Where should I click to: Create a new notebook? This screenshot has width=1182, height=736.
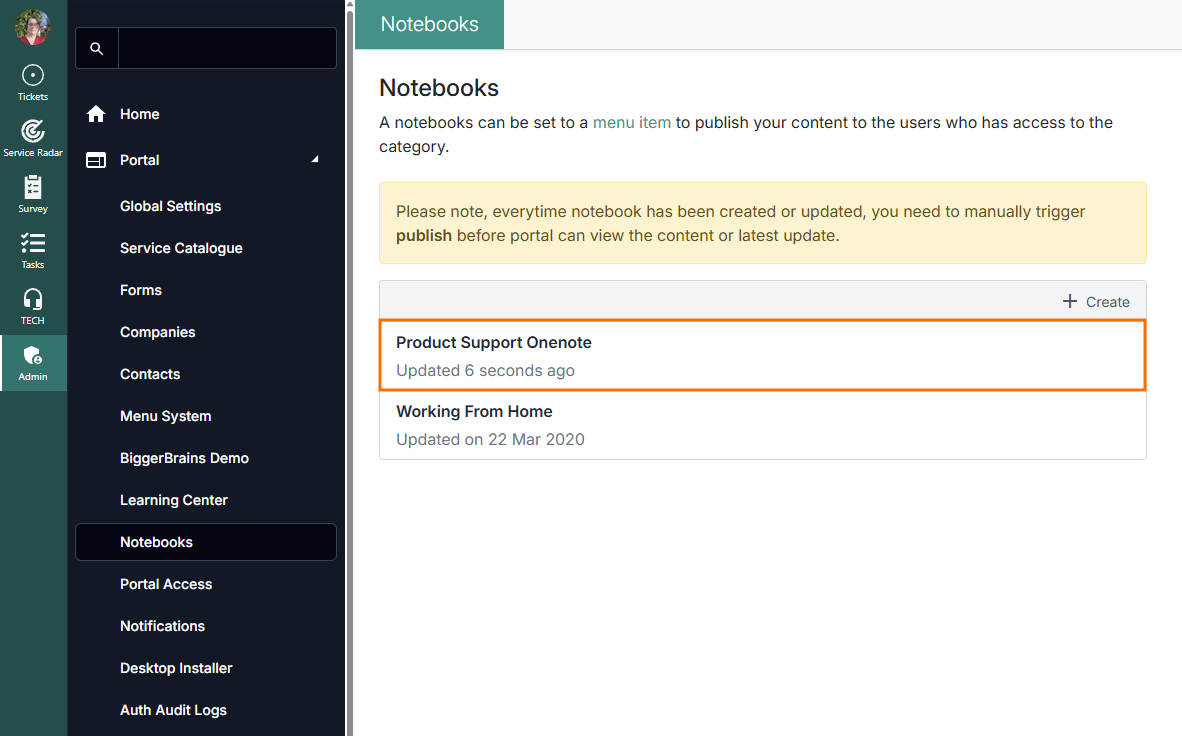(1096, 301)
